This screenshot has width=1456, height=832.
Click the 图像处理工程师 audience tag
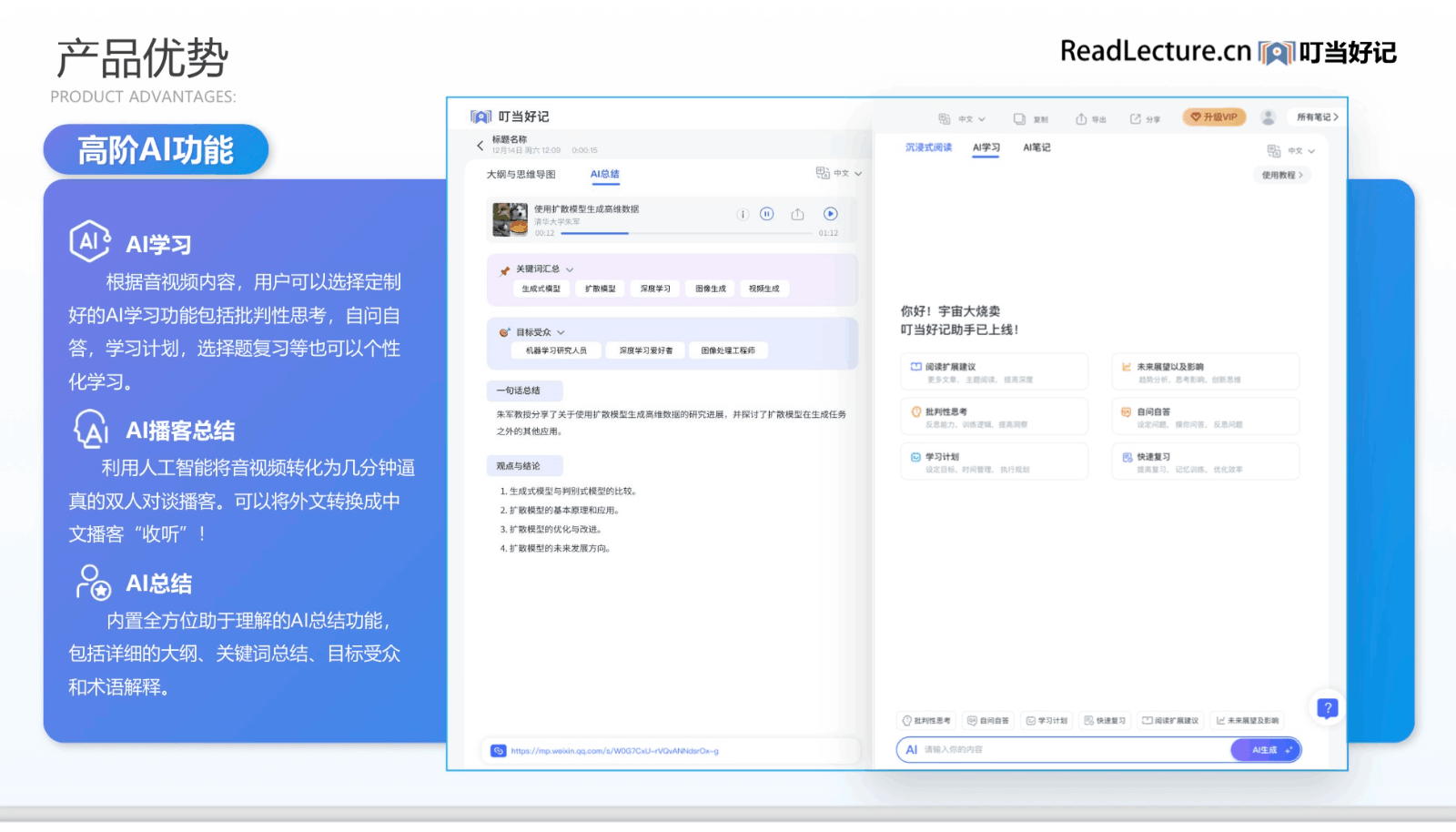click(x=728, y=350)
